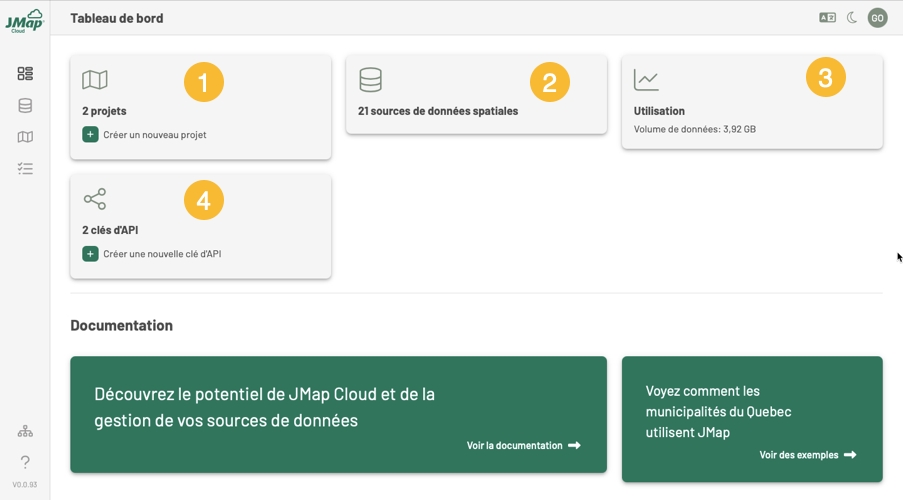Click green plus beside Créer un nouveau projet
The image size is (903, 500).
tap(90, 135)
